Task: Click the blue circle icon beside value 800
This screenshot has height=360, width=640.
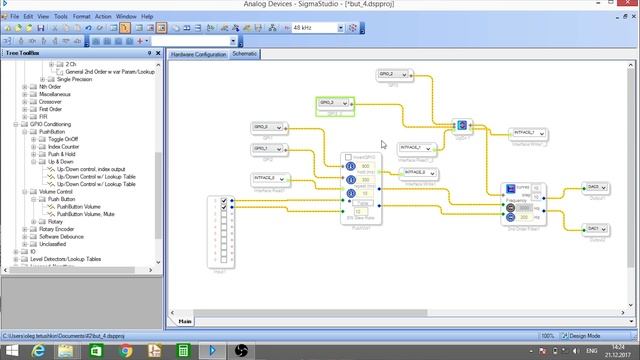Action: coord(351,166)
